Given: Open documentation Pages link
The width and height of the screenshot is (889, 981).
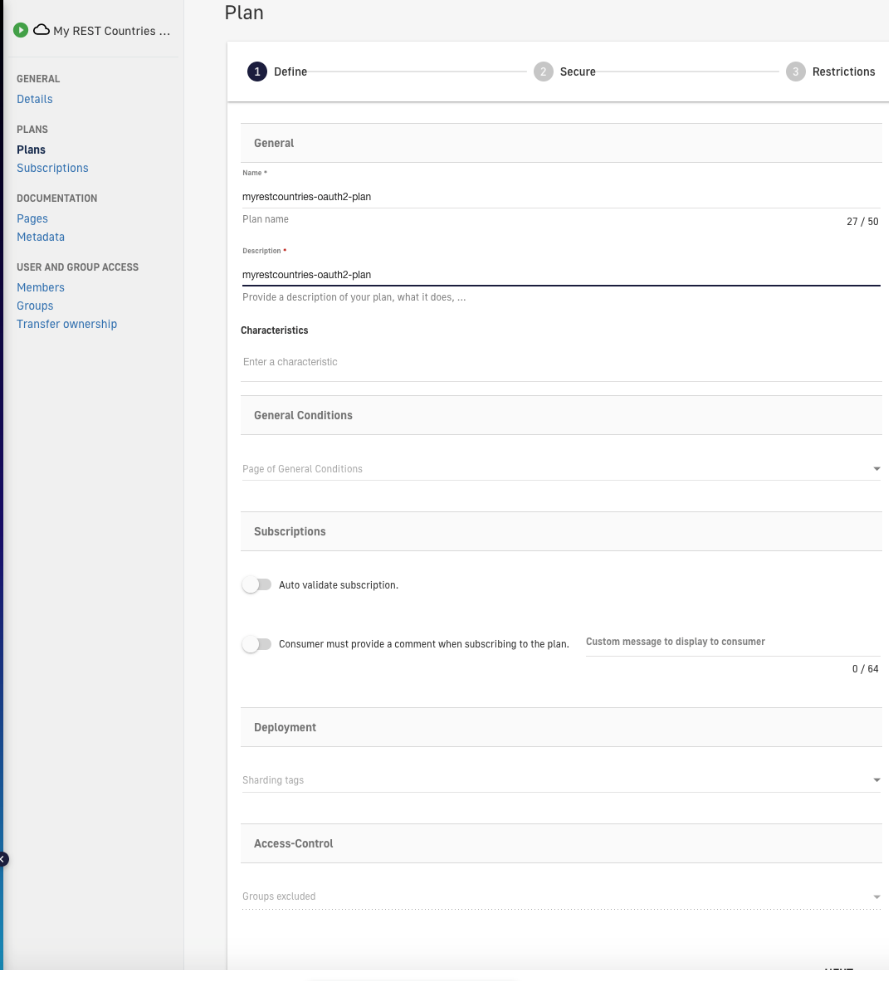Looking at the screenshot, I should pos(32,219).
